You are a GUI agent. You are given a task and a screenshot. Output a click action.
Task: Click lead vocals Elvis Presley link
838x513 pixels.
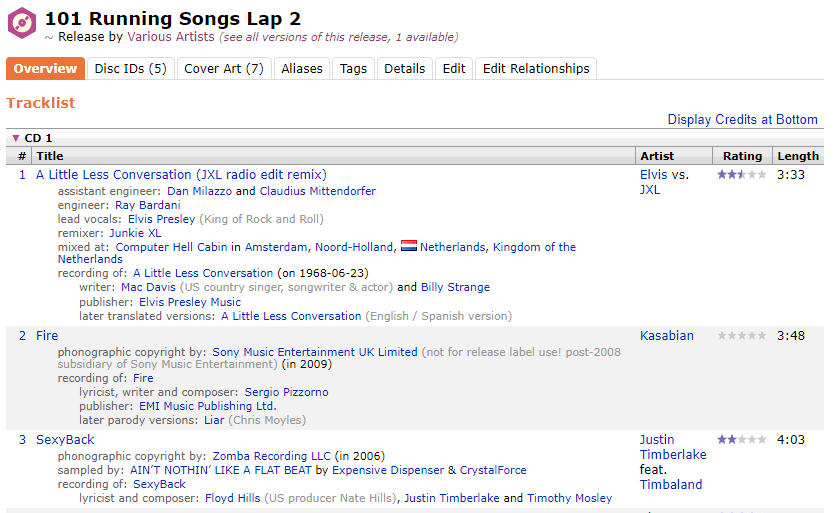pyautogui.click(x=161, y=219)
